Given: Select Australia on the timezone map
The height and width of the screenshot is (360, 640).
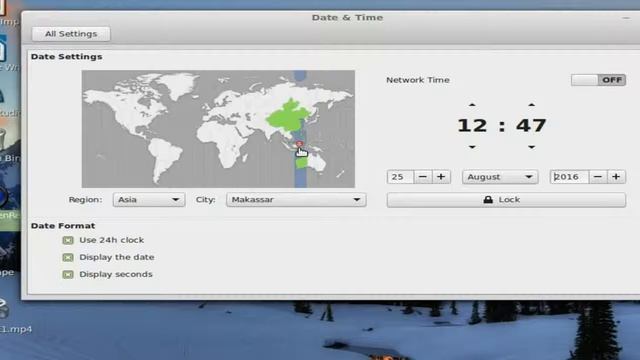Looking at the screenshot, I should click(x=316, y=162).
